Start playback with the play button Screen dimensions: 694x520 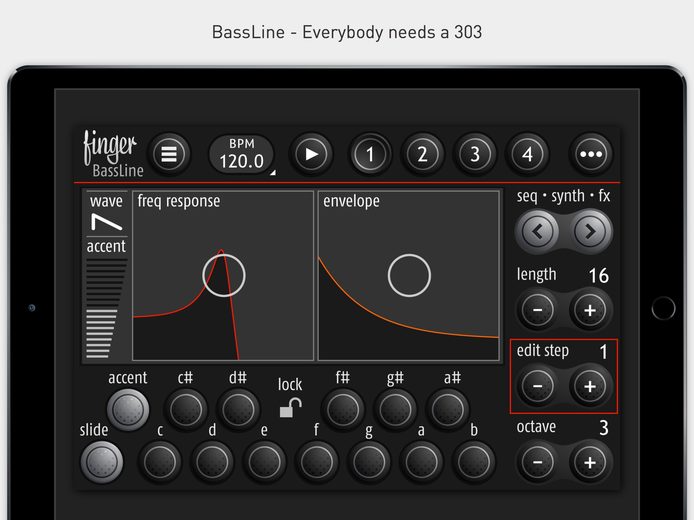pyautogui.click(x=311, y=154)
